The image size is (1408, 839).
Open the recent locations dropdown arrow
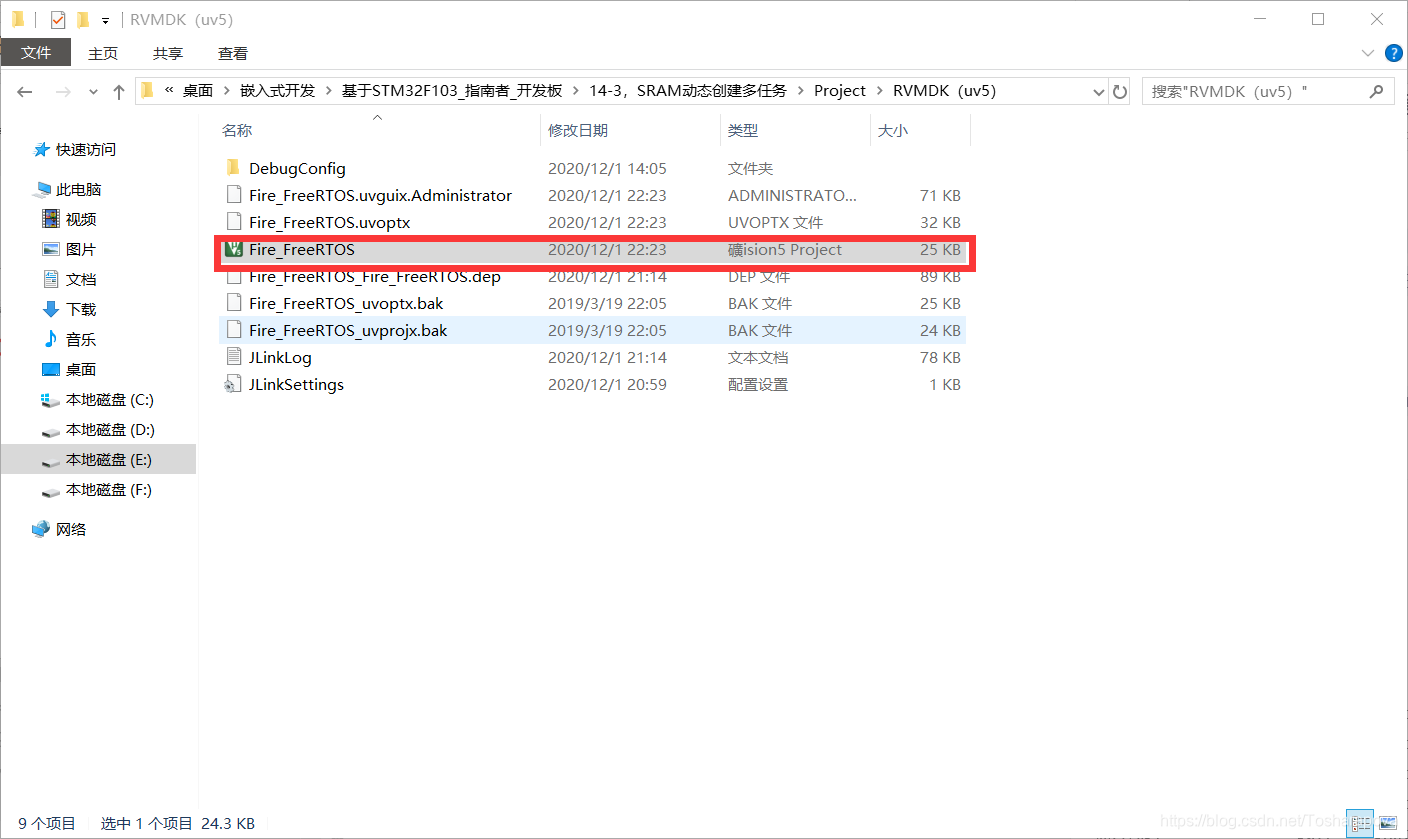click(x=93, y=91)
